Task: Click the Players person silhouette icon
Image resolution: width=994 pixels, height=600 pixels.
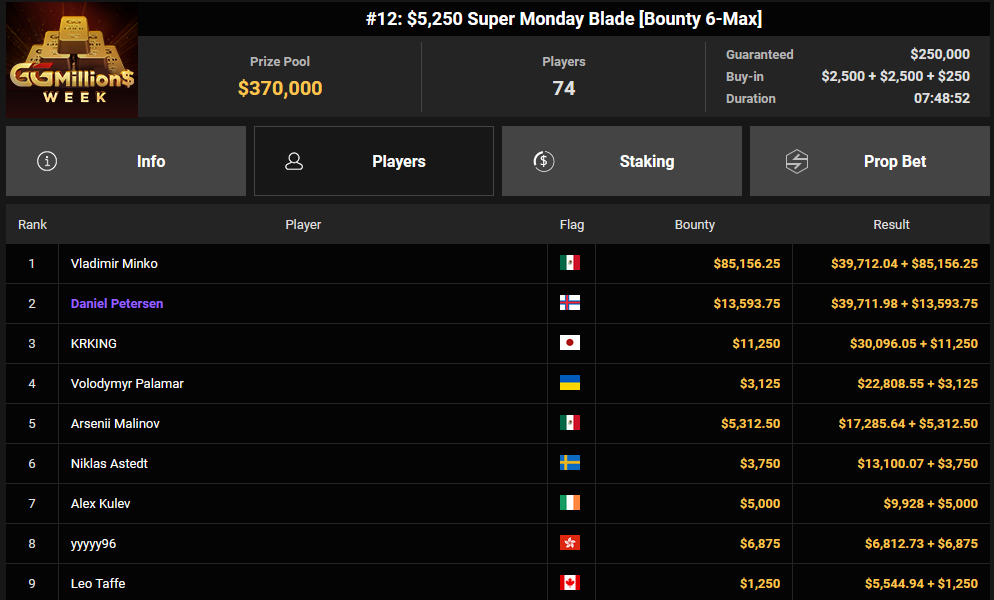Action: tap(294, 161)
